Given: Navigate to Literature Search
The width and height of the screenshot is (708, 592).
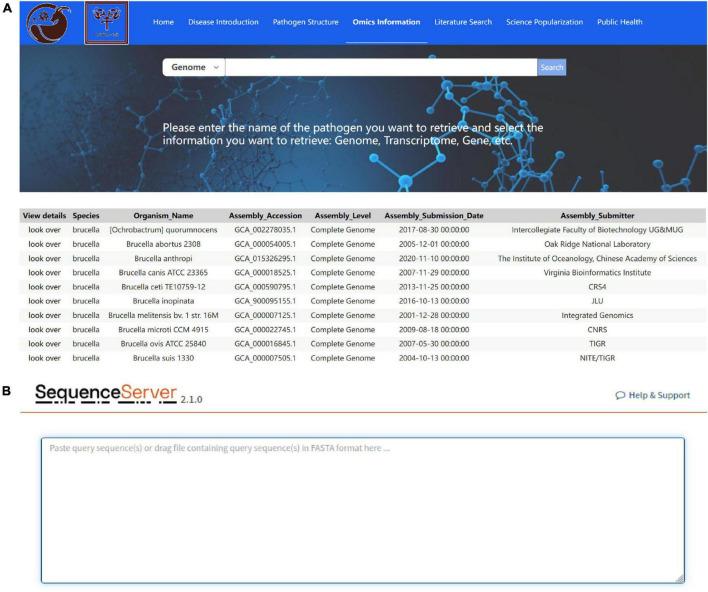Looking at the screenshot, I should tap(463, 22).
